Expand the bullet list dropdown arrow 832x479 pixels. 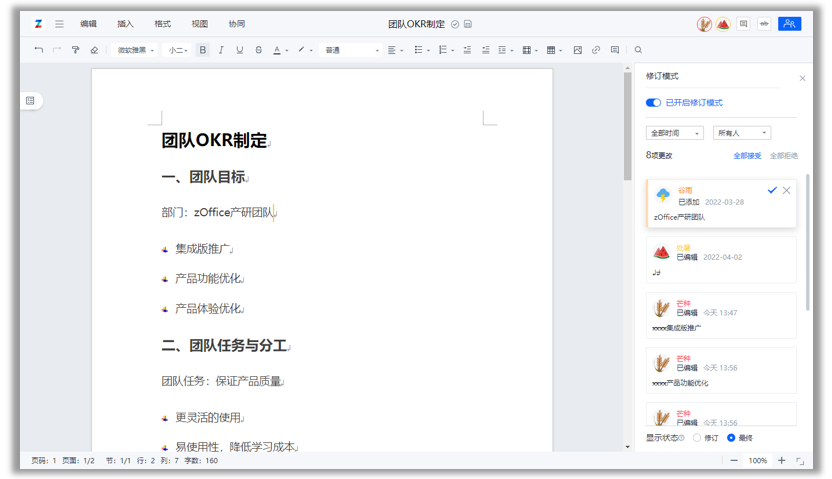(428, 50)
